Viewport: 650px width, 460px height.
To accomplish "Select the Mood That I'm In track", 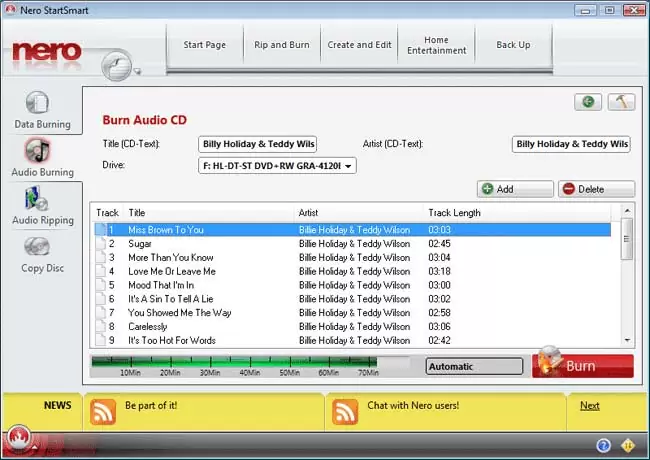I will click(x=352, y=285).
